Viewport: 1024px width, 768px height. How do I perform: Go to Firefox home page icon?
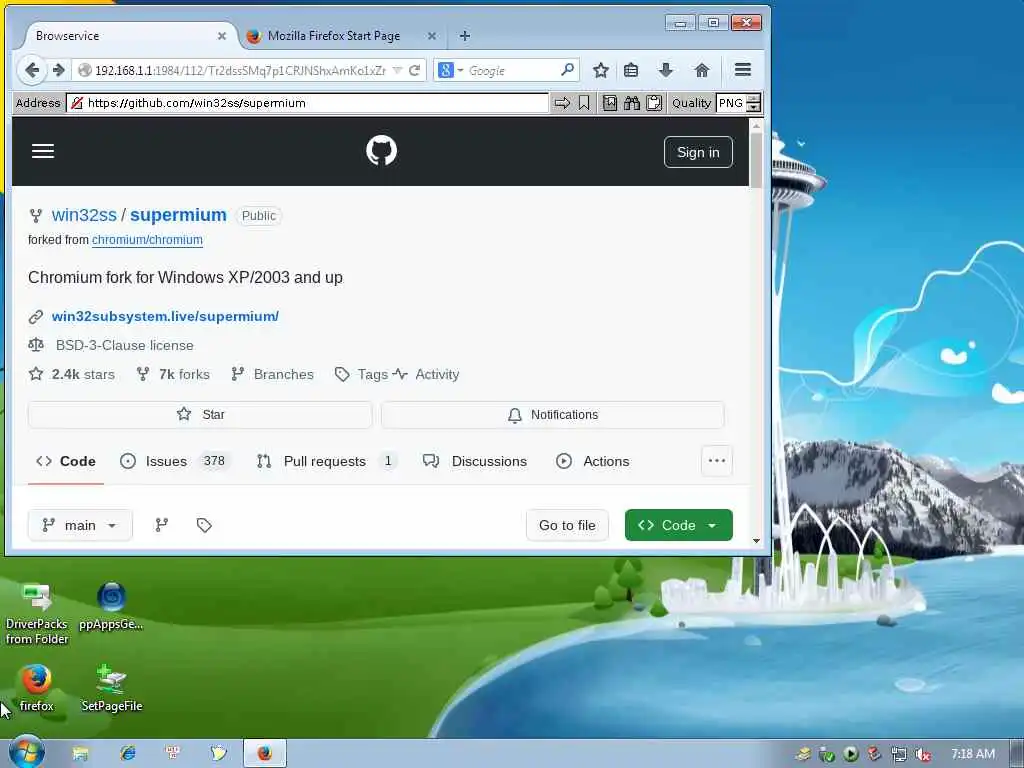pos(701,70)
